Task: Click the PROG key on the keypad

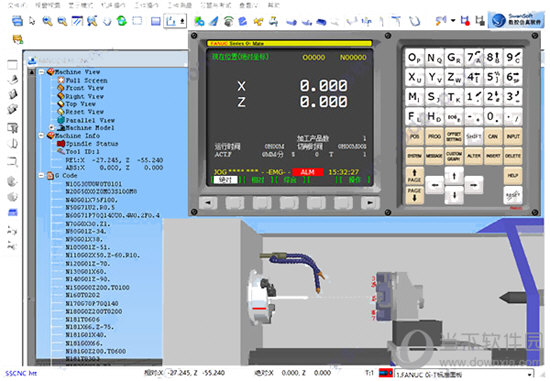Action: pyautogui.click(x=434, y=136)
